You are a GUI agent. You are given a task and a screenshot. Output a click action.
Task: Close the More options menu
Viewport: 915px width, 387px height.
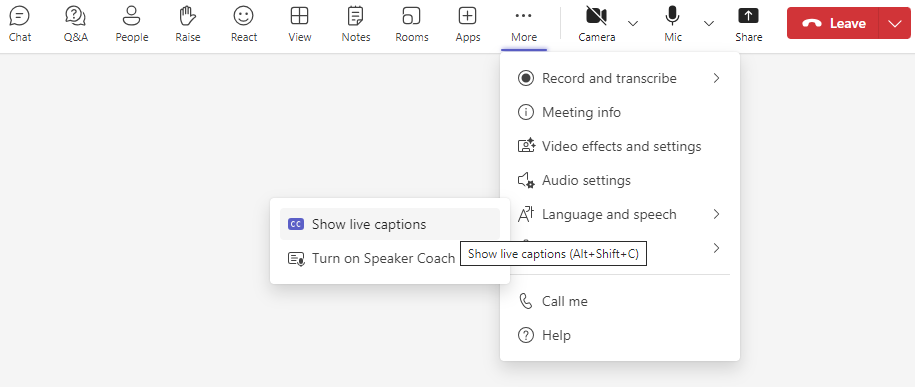pyautogui.click(x=524, y=24)
